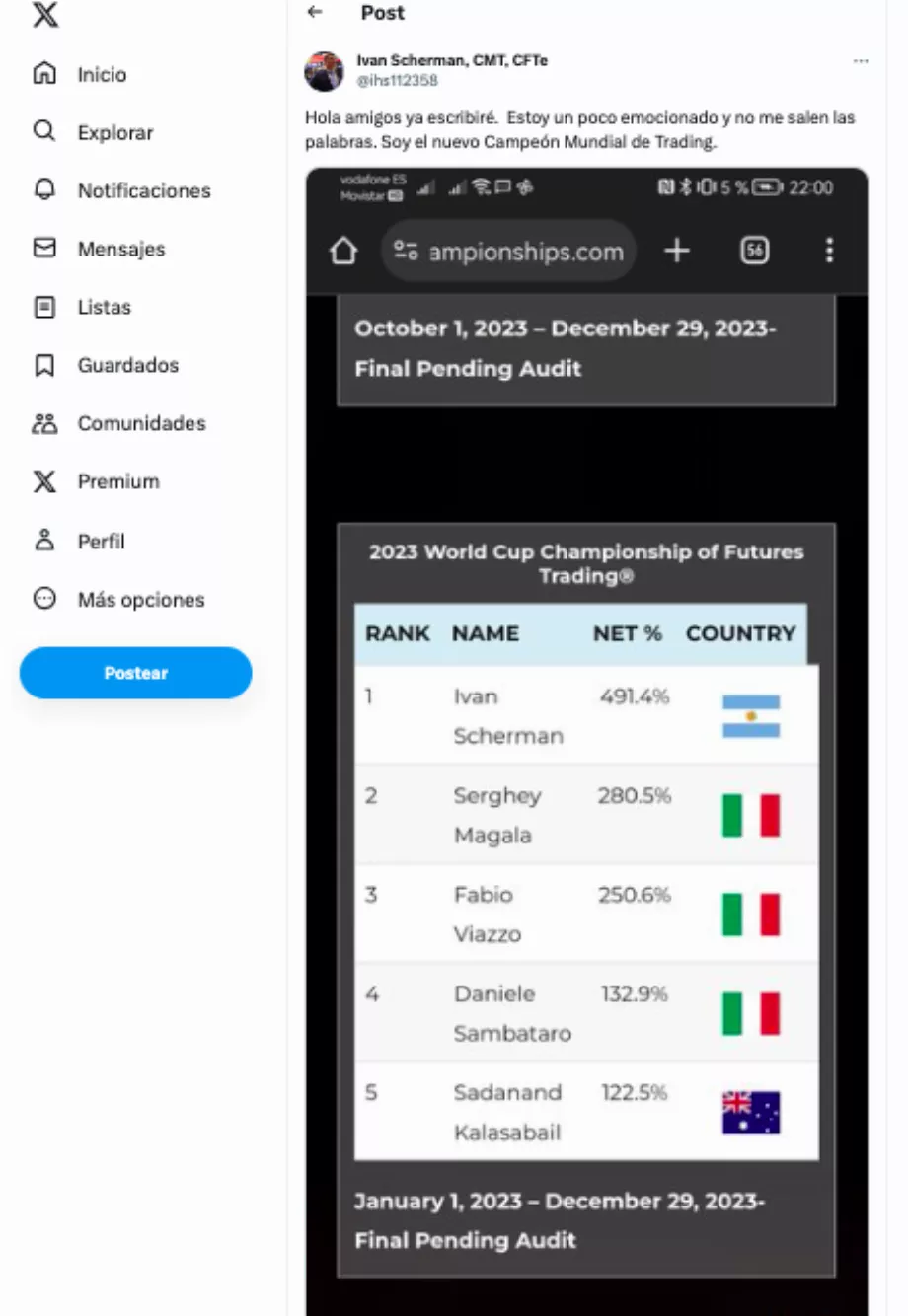Select the Mensajes menu label
Screen dimensions: 908x1316
tap(121, 249)
